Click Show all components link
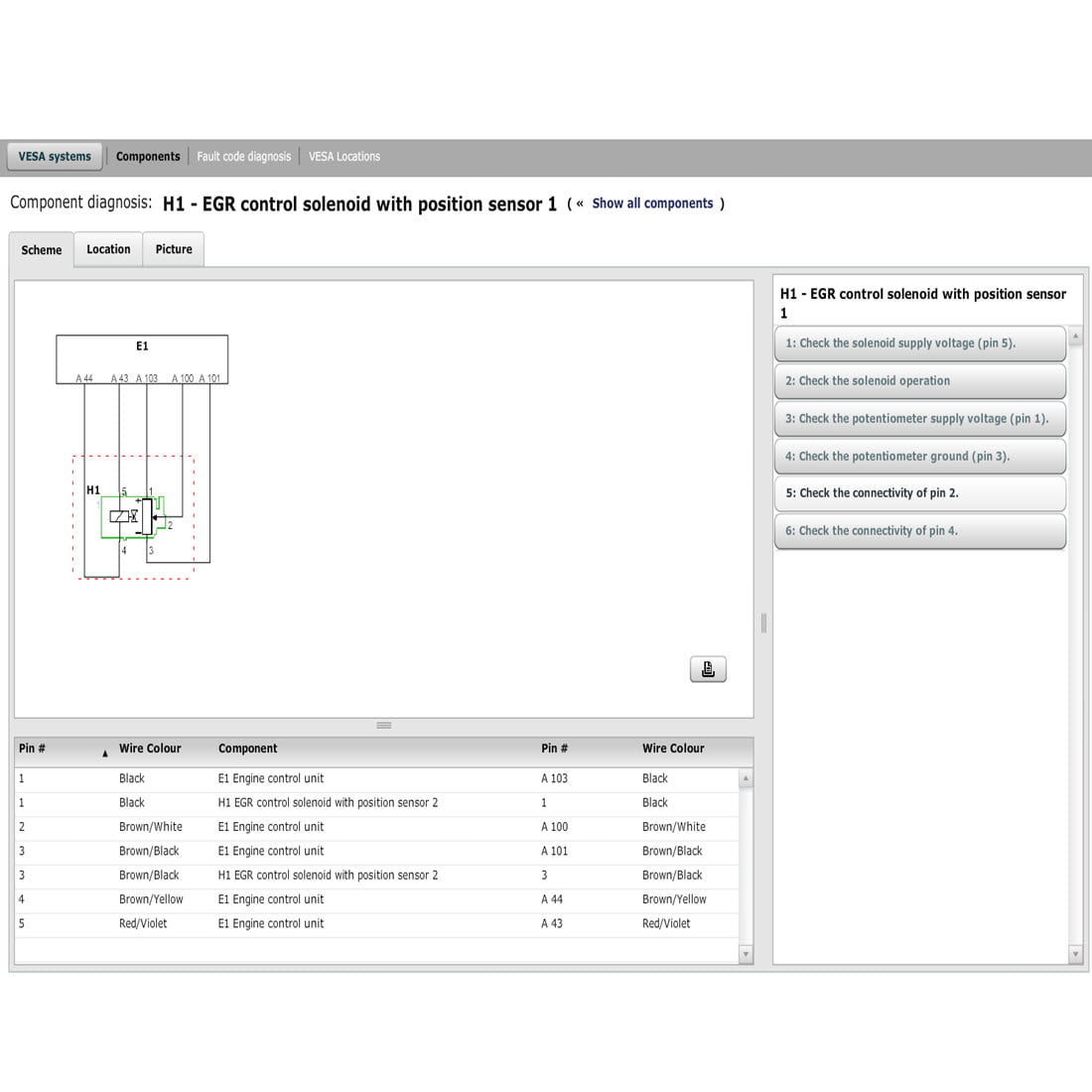The width and height of the screenshot is (1092, 1092). pos(652,204)
